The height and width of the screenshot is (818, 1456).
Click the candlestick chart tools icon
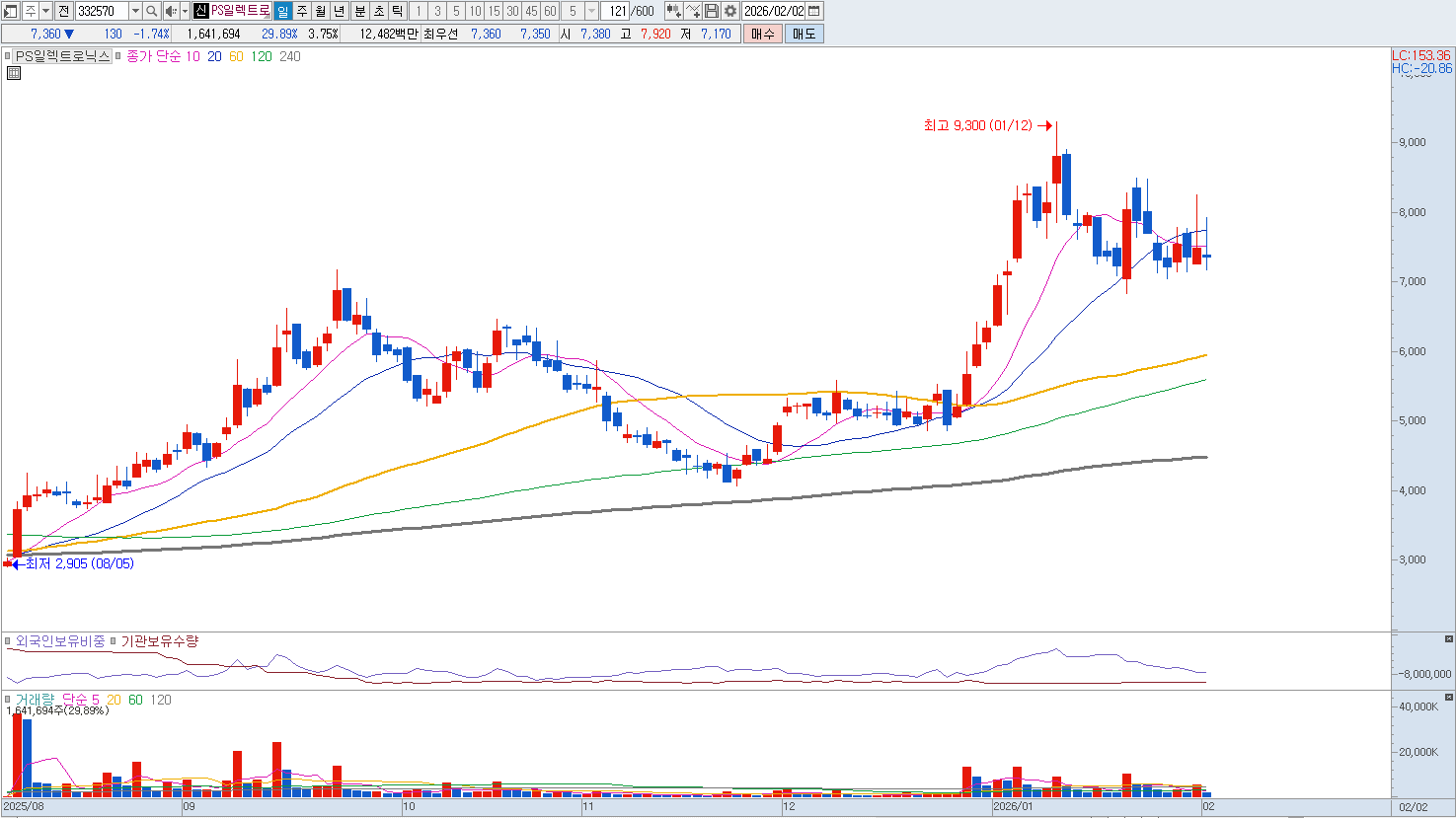tap(674, 11)
